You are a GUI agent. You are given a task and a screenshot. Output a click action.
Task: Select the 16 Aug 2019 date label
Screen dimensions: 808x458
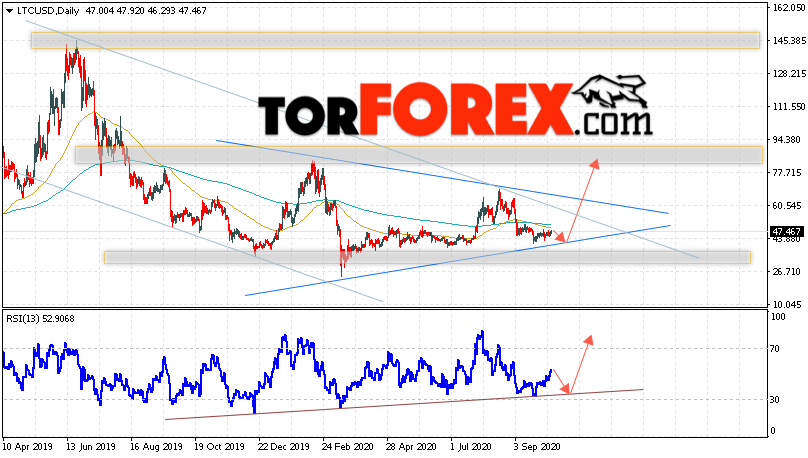pyautogui.click(x=156, y=447)
